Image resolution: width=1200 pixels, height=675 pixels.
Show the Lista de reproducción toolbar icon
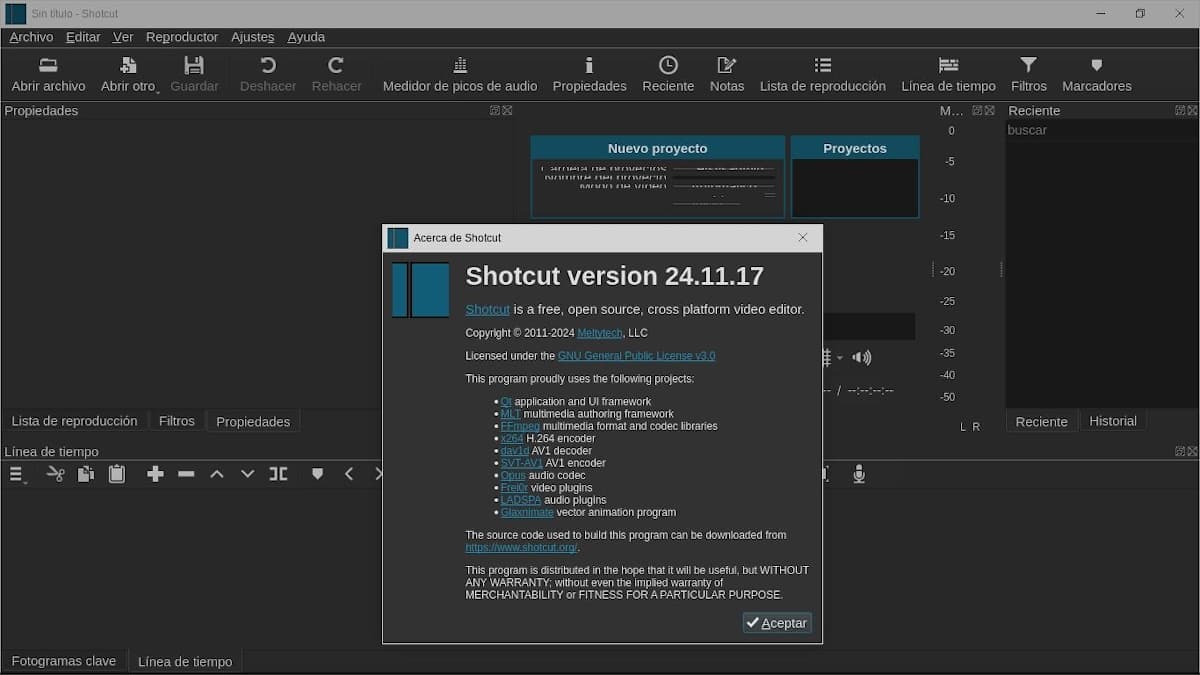[823, 66]
